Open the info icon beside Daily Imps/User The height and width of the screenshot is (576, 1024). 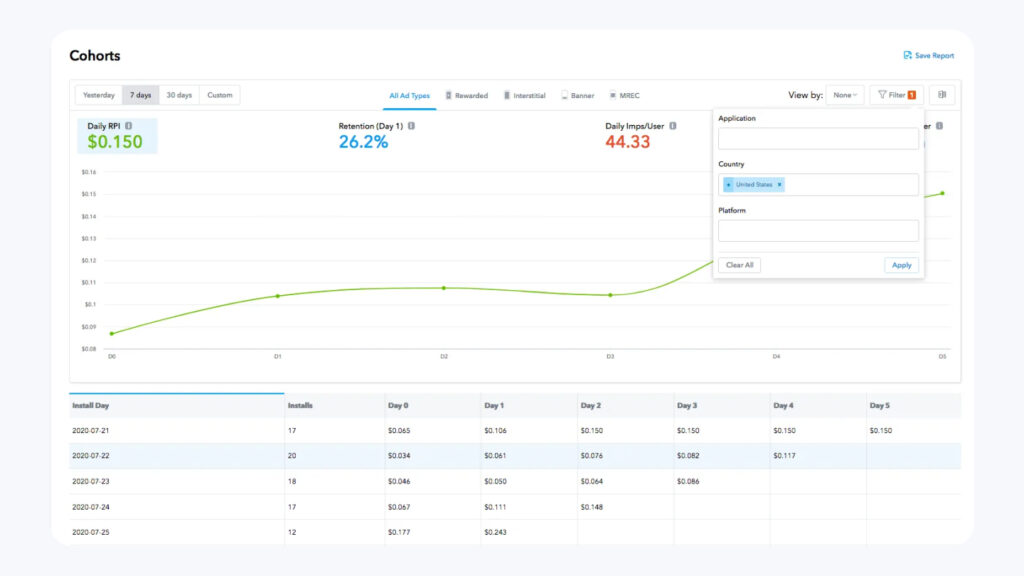pyautogui.click(x=673, y=126)
